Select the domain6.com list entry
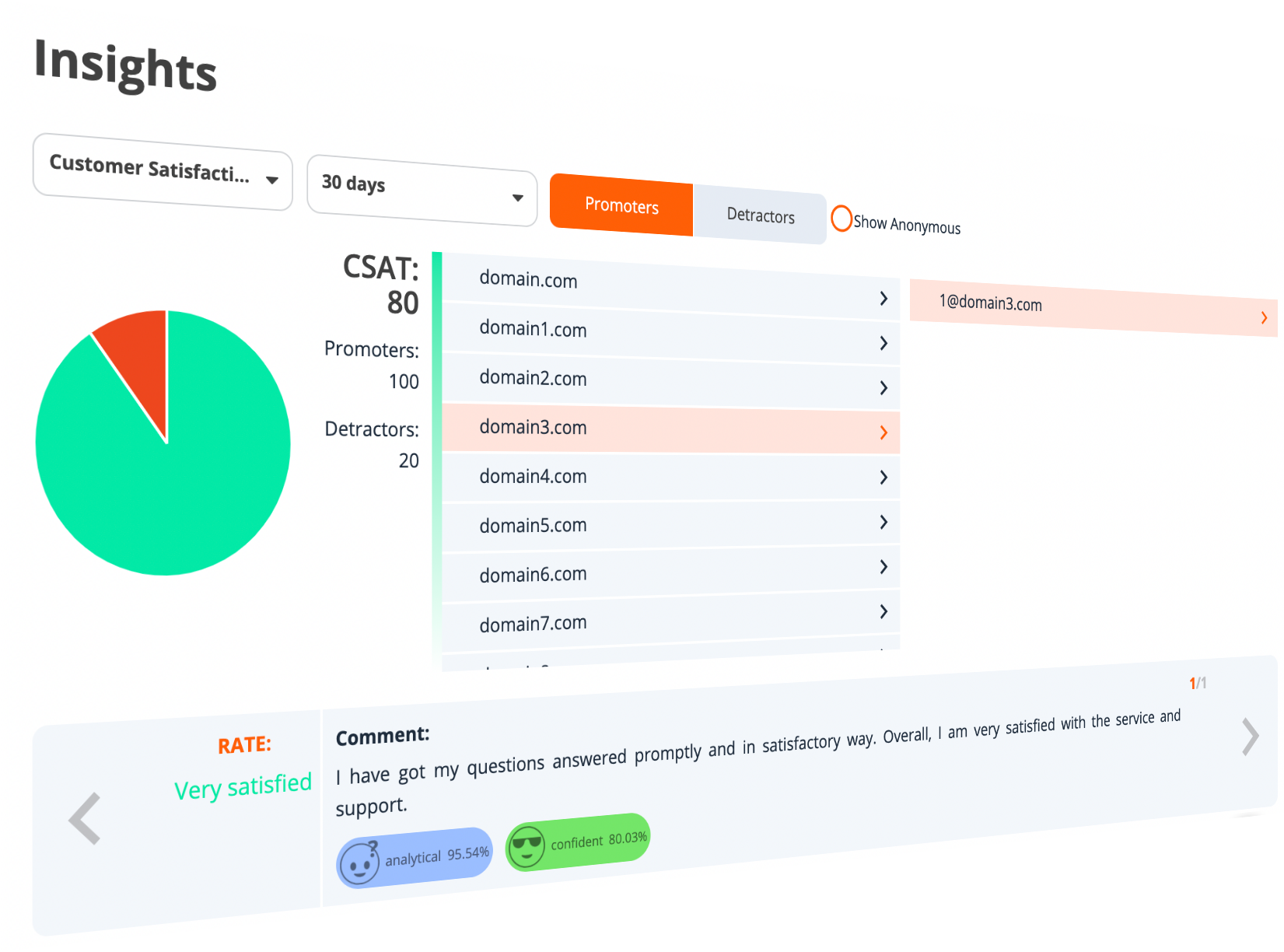Viewport: 1284px width, 952px height. 670,574
